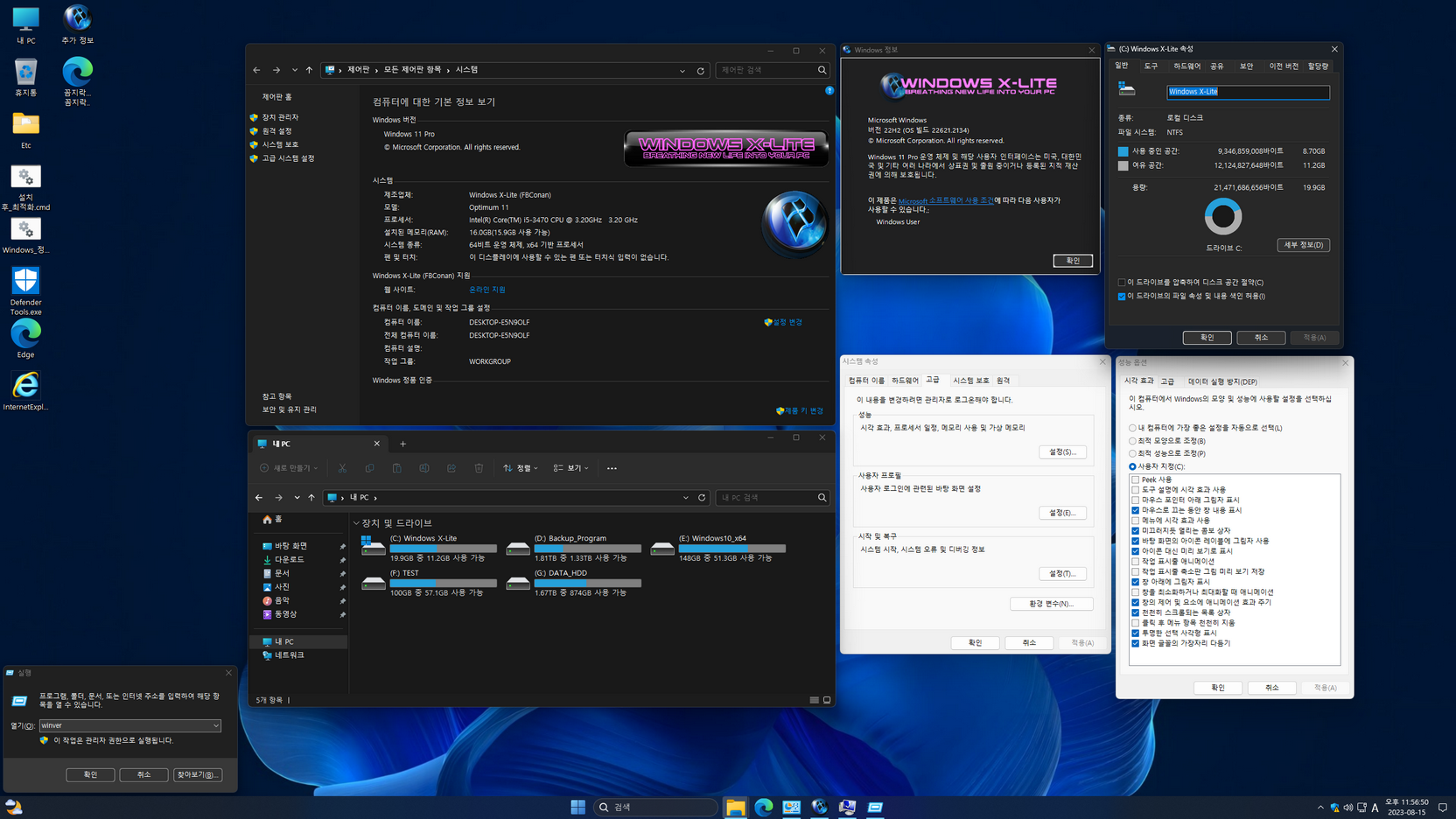Open the blue help icon in 시스템 window
The width and height of the screenshot is (1456, 819).
pyautogui.click(x=829, y=90)
